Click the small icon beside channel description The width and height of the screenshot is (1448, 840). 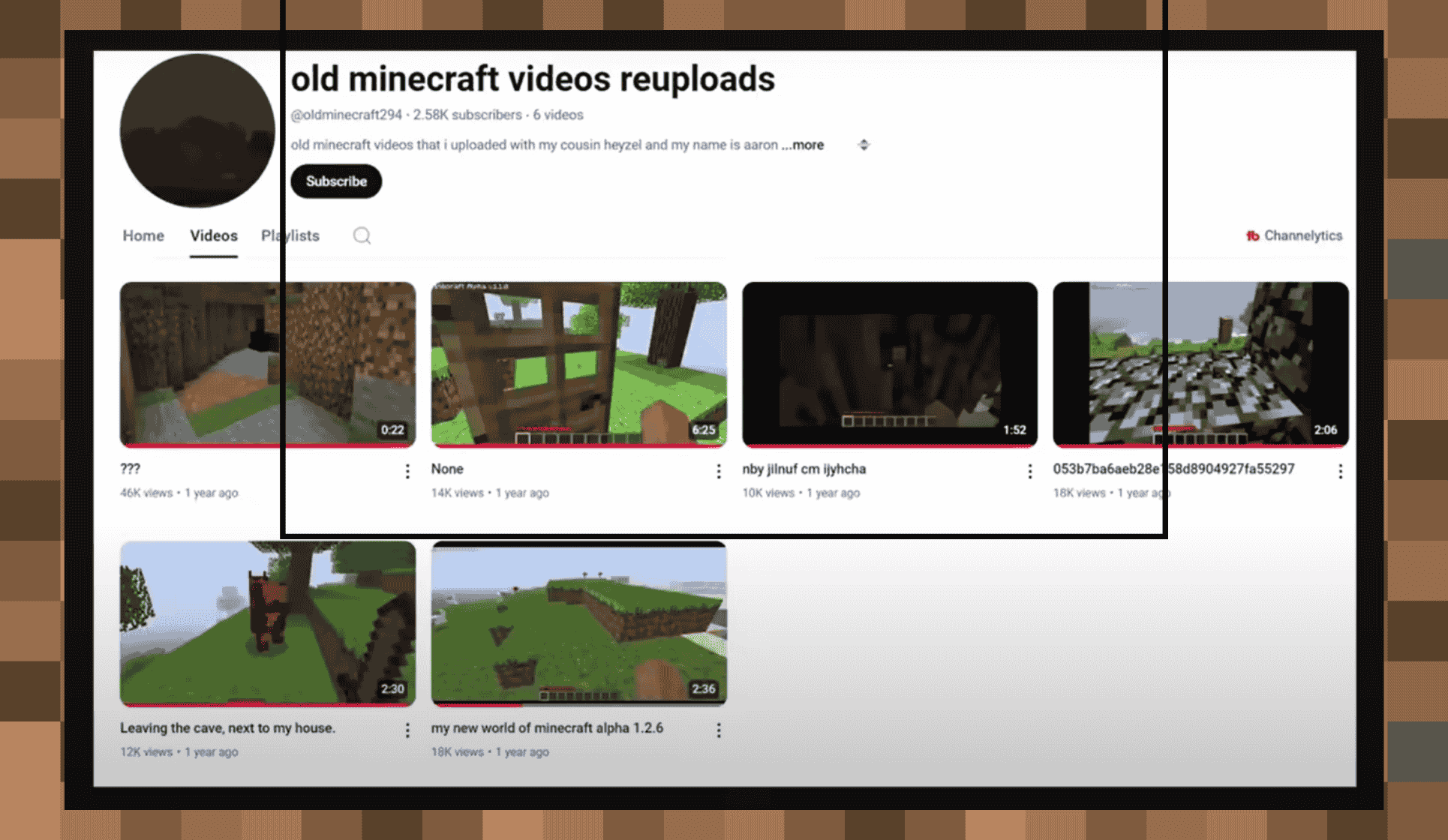pos(864,145)
